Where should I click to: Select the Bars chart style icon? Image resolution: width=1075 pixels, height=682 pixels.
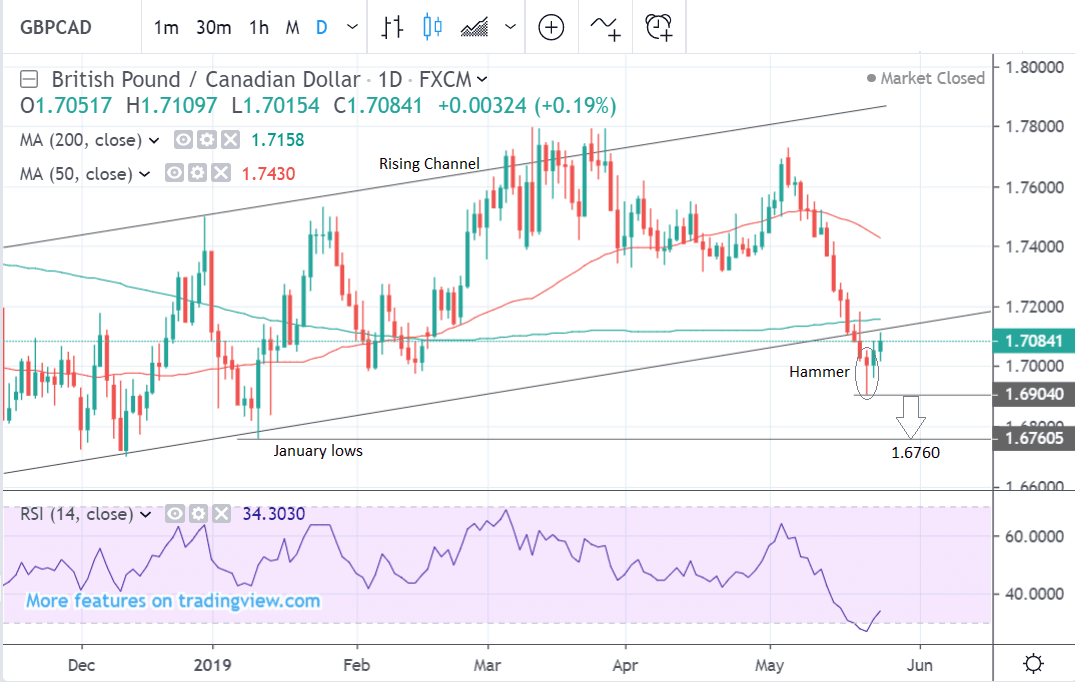392,28
